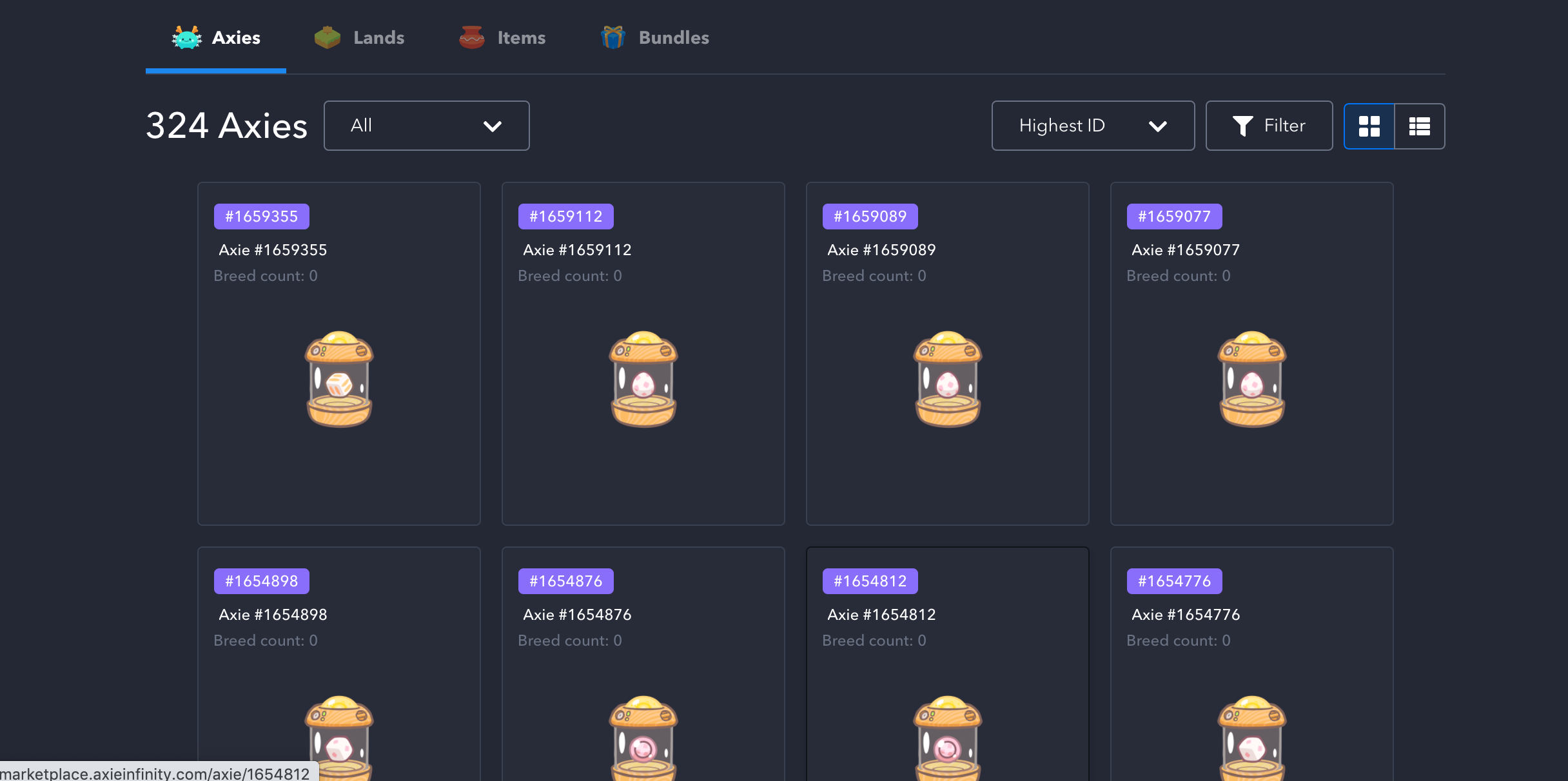Click the 'Axie #1654776' name text
1568x781 pixels.
pos(1186,615)
